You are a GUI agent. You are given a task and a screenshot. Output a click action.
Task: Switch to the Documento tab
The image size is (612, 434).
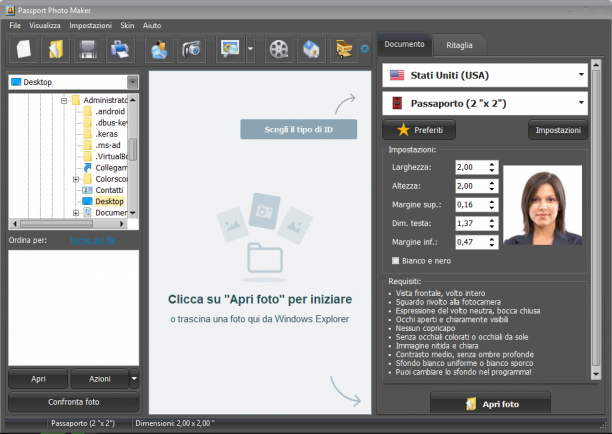(404, 44)
